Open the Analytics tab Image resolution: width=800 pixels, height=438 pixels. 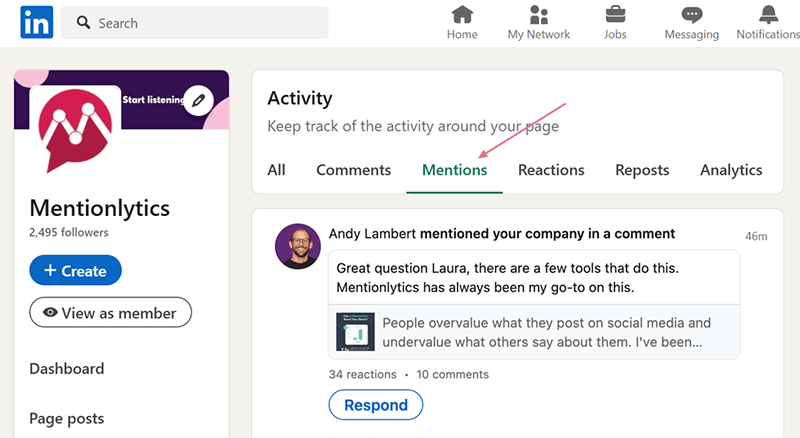pyautogui.click(x=731, y=170)
